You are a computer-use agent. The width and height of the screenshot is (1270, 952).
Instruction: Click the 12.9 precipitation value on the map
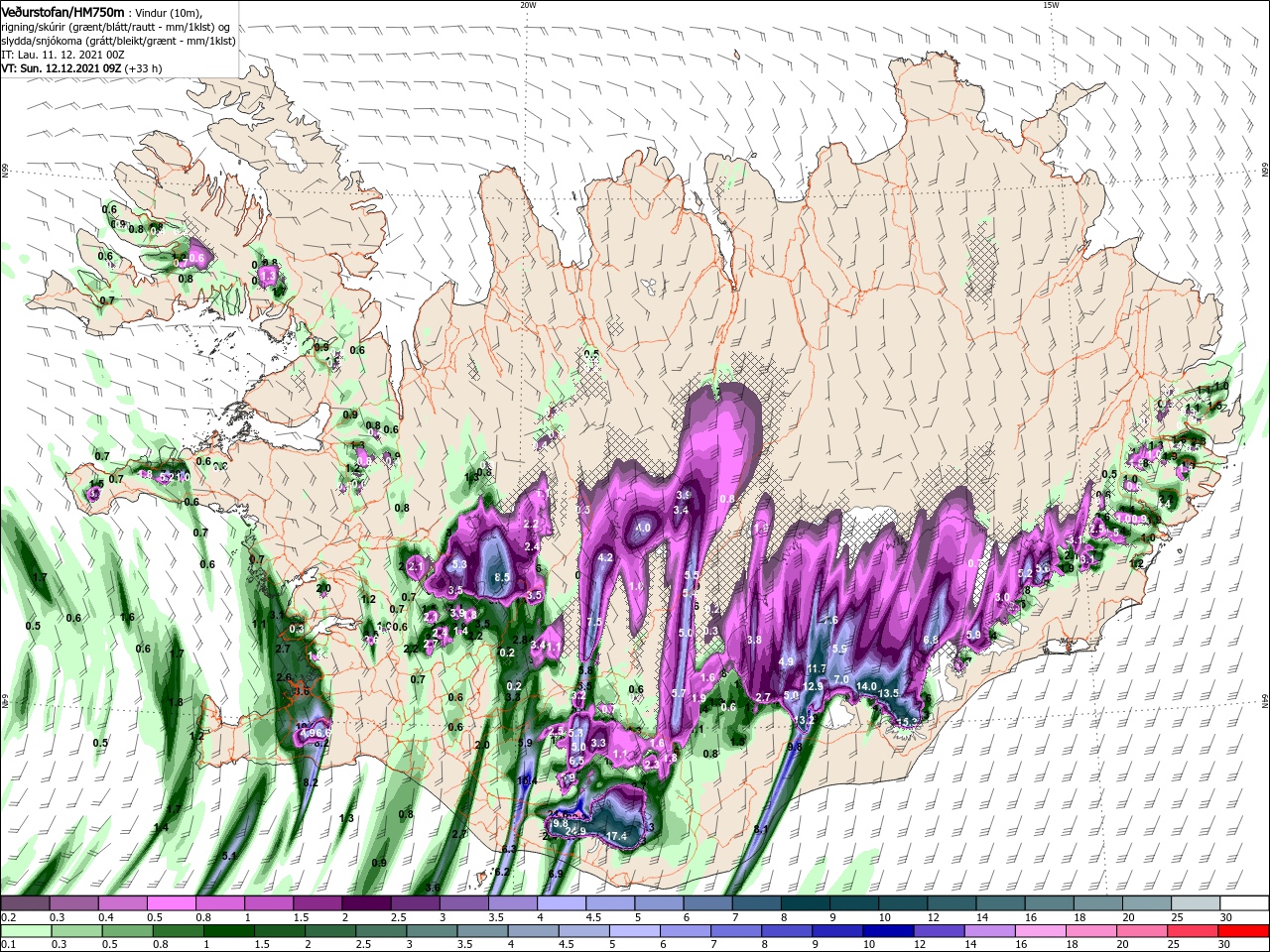click(813, 685)
